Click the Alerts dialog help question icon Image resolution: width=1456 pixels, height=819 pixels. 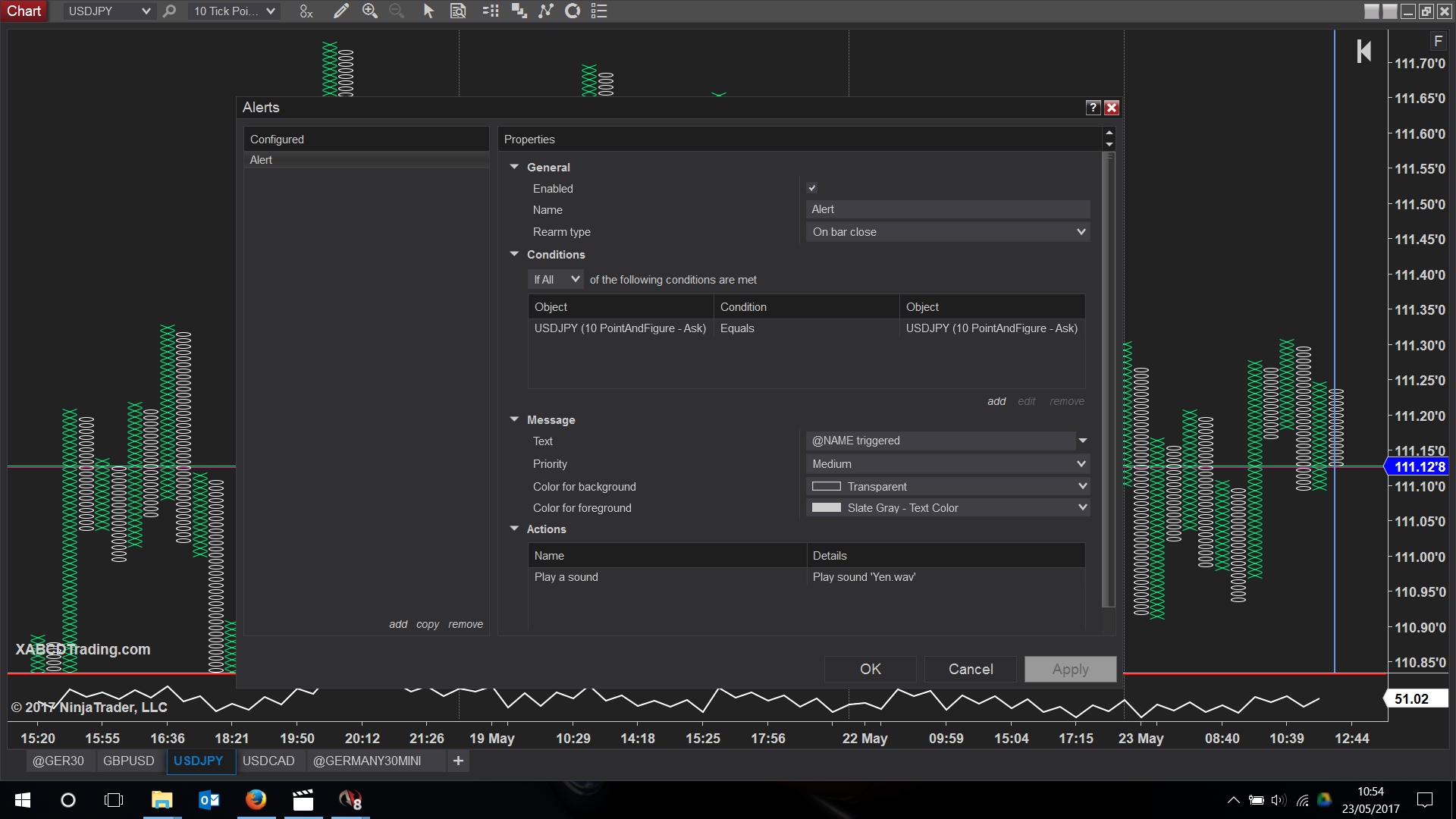(x=1093, y=108)
